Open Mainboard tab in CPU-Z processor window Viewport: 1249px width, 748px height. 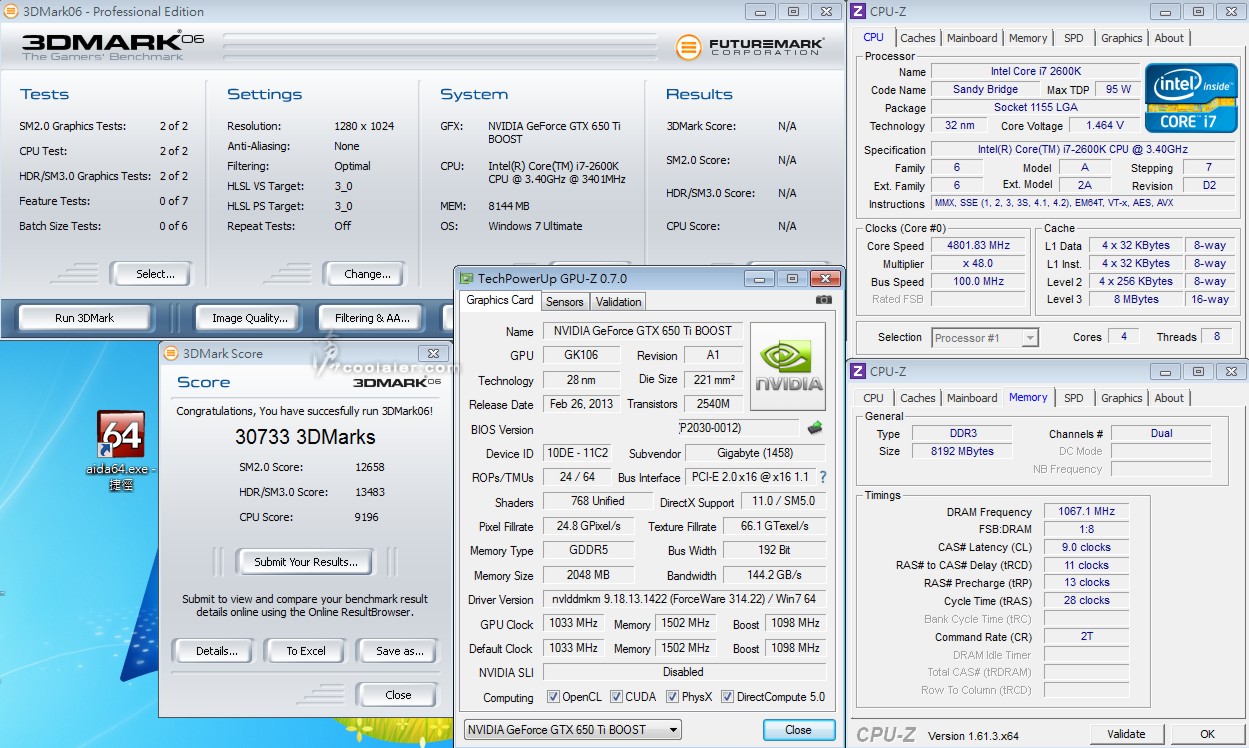(x=973, y=38)
